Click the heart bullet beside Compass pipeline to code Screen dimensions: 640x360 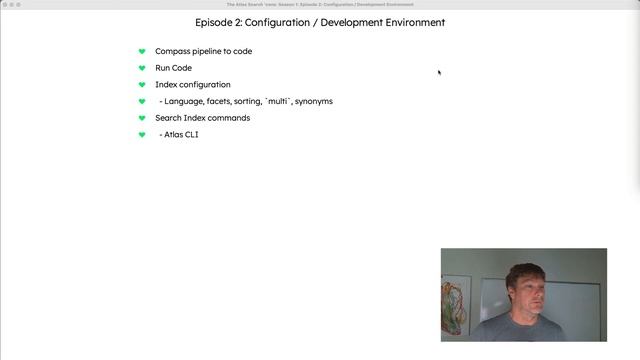(142, 51)
